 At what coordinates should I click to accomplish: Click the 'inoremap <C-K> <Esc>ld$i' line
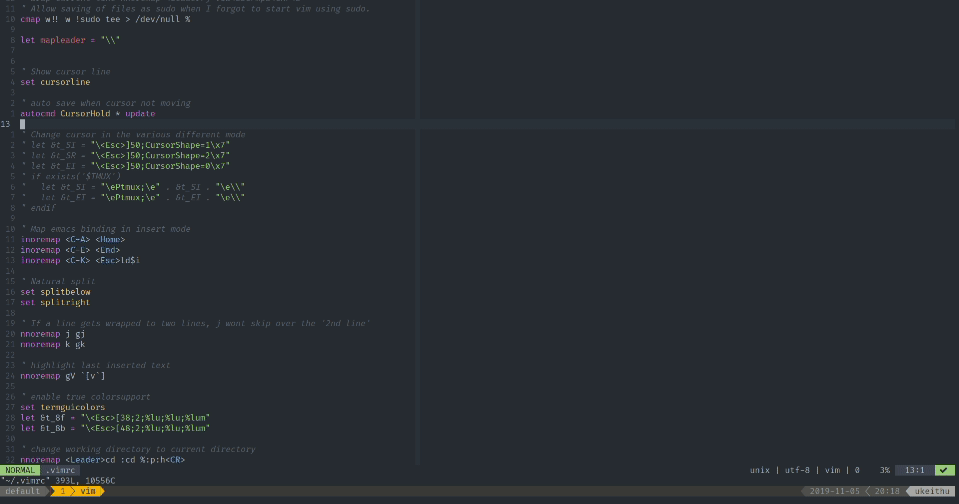pyautogui.click(x=80, y=260)
